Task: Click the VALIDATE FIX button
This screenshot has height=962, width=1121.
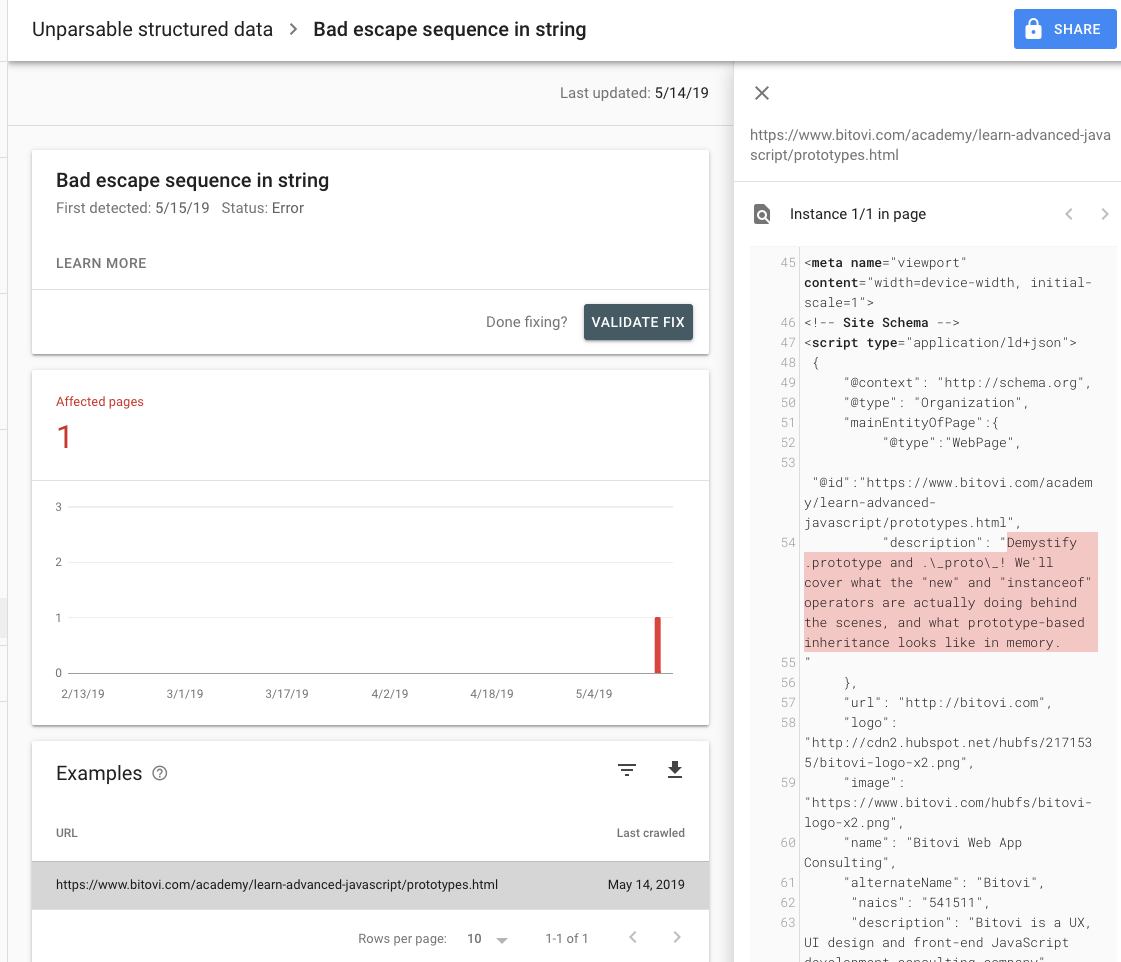Action: coord(638,322)
